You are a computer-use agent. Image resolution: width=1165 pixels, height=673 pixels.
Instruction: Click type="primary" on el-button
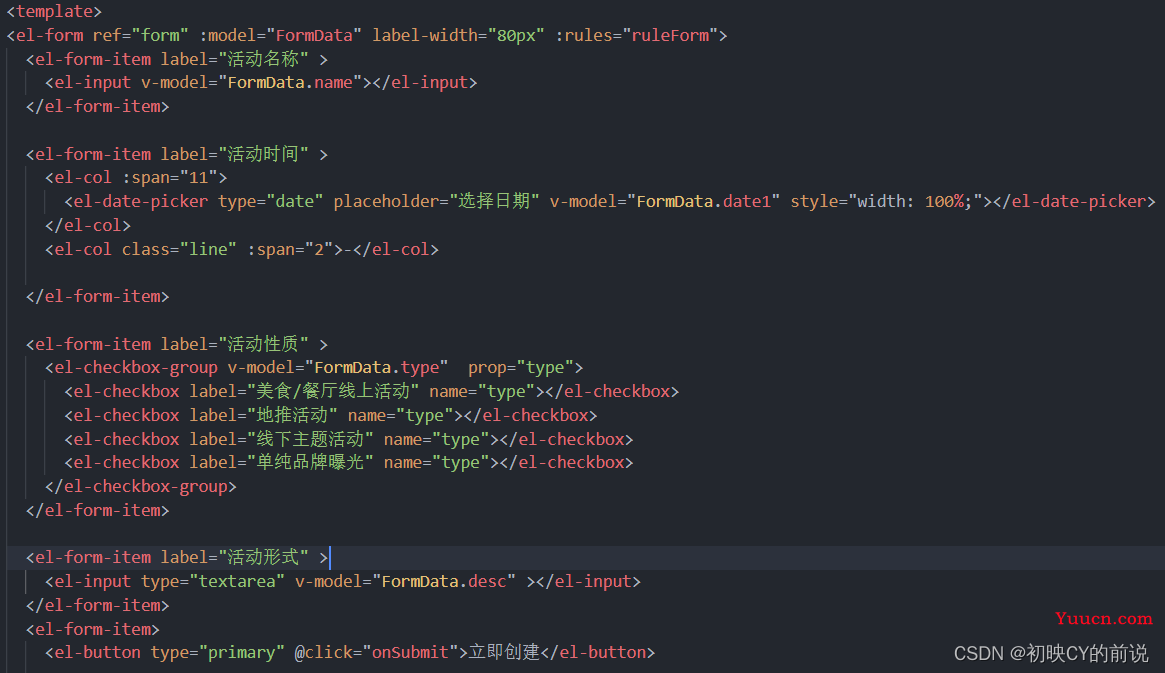point(217,652)
